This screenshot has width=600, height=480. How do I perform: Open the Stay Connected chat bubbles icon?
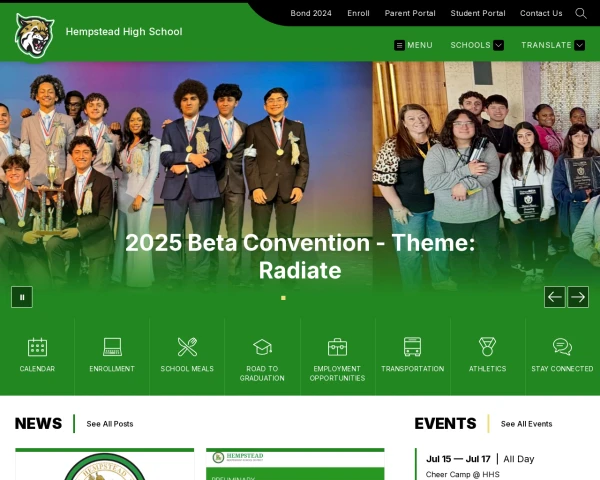click(562, 347)
